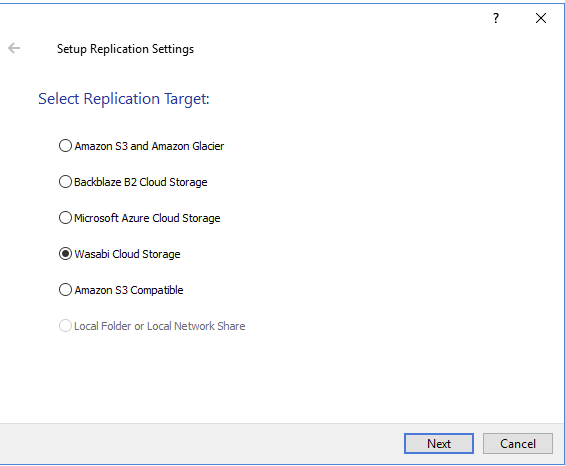
Task: Cancel the replication setup wizard
Action: click(x=518, y=443)
